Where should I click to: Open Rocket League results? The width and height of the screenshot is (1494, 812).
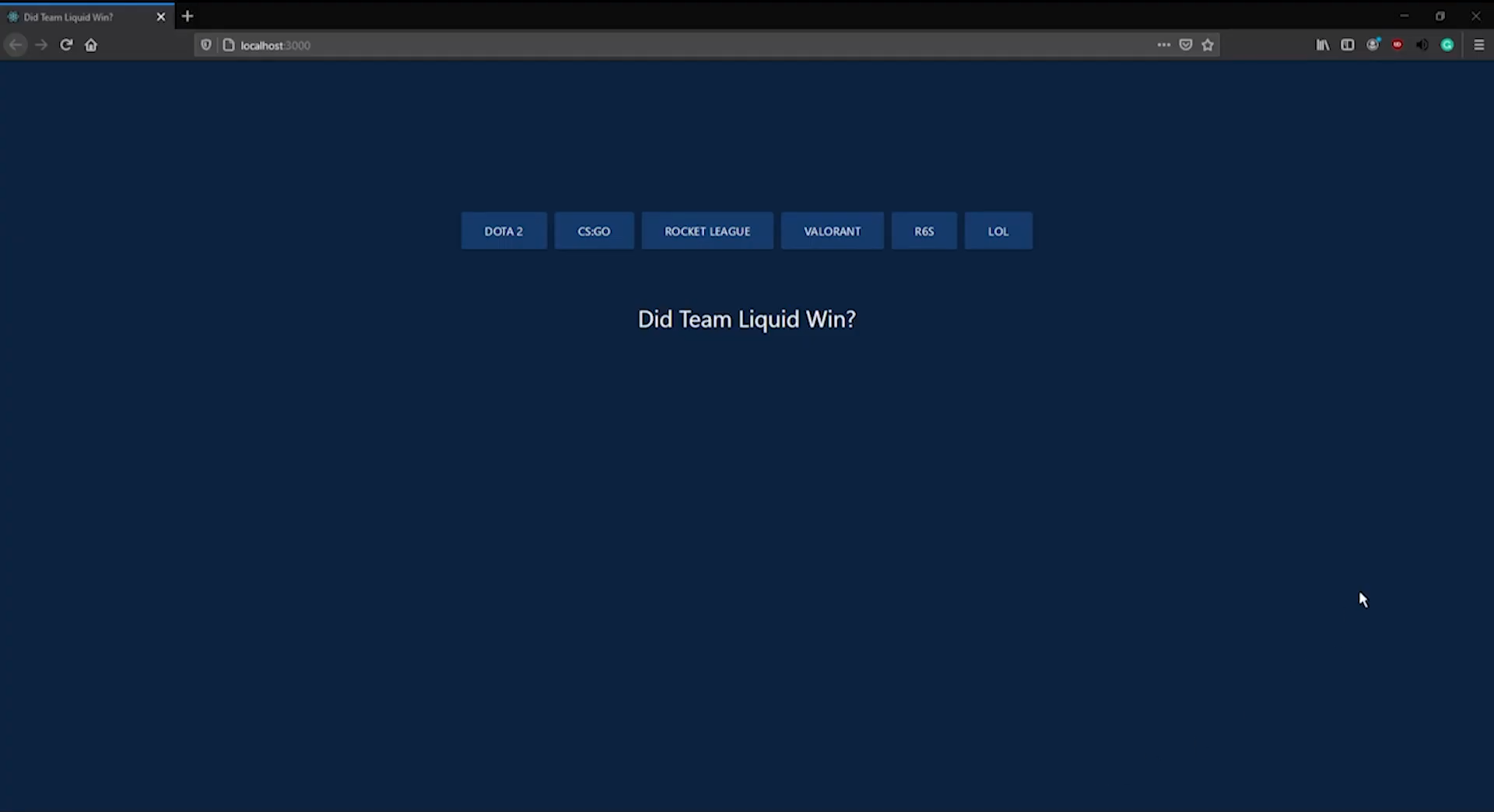(x=707, y=231)
